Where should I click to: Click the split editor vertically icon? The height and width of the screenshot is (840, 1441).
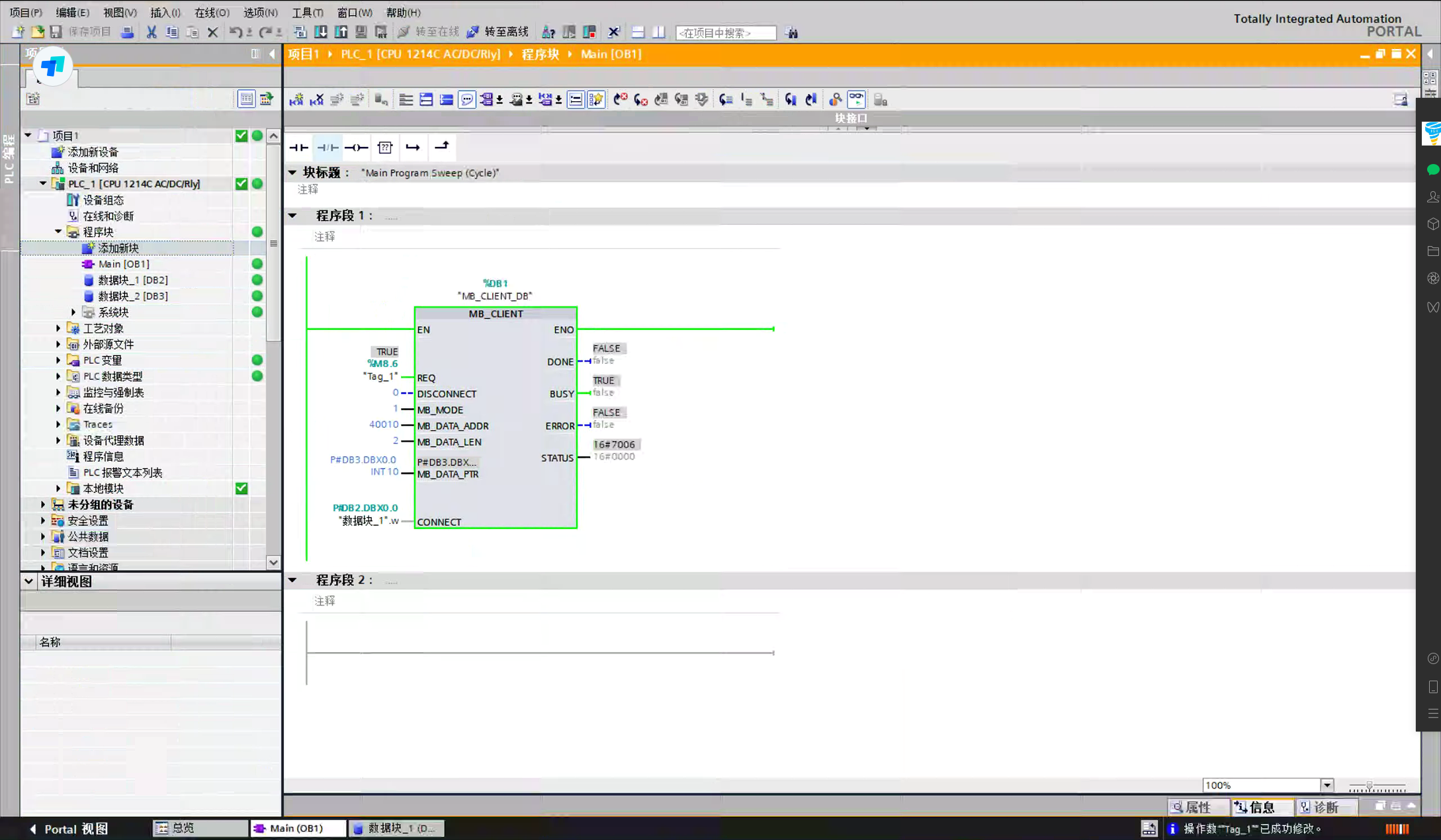(x=659, y=32)
